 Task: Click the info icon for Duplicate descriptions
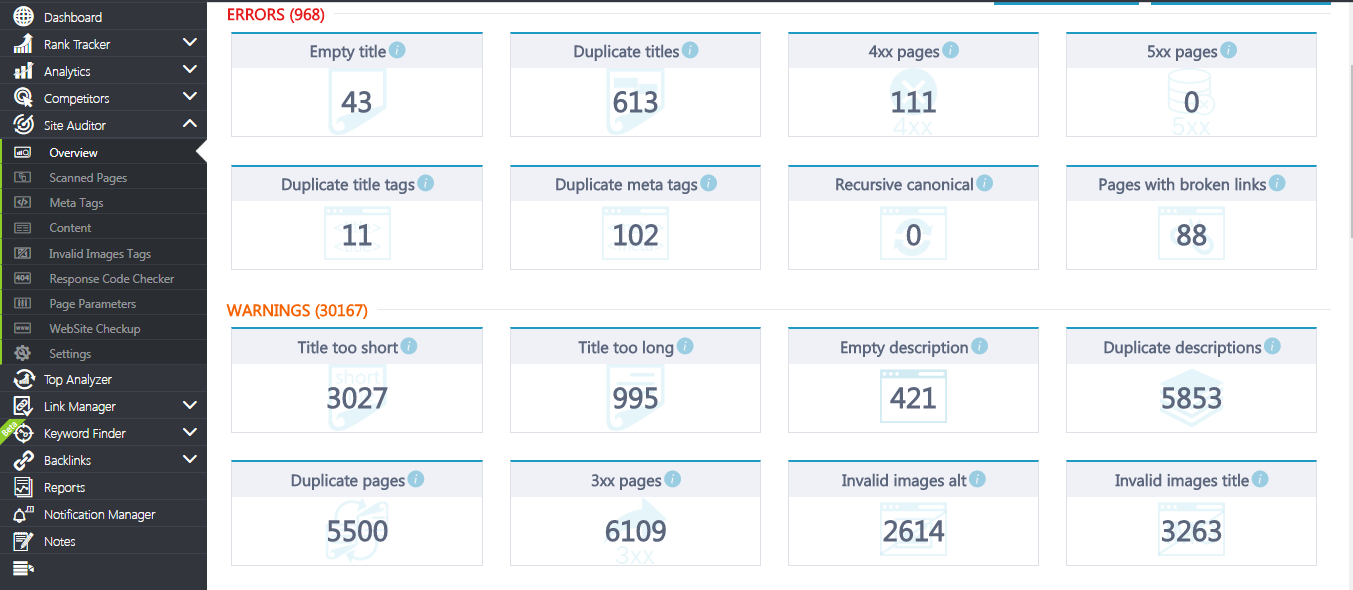click(1272, 346)
